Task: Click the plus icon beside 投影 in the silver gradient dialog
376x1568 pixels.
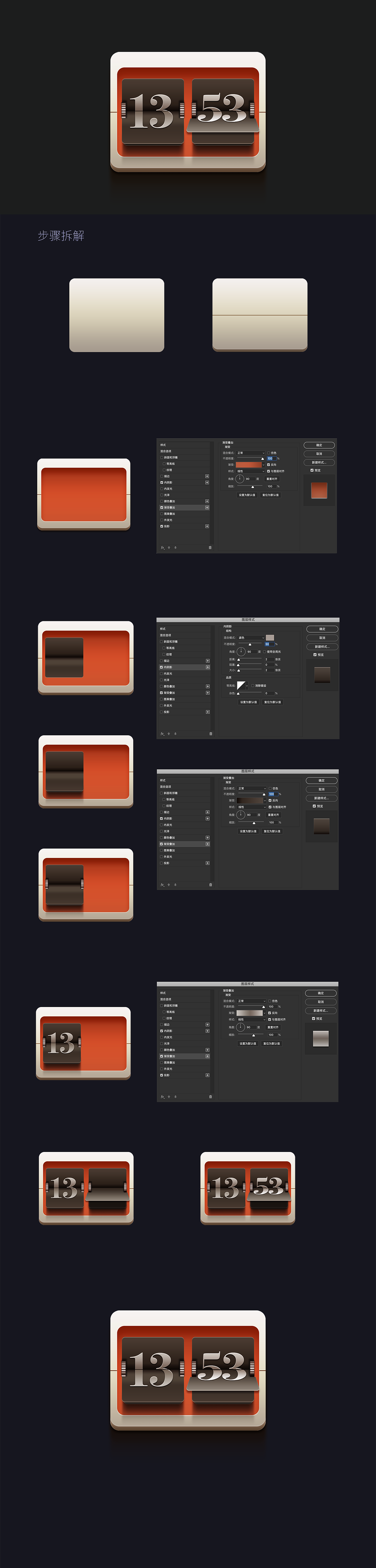Action: [208, 1075]
